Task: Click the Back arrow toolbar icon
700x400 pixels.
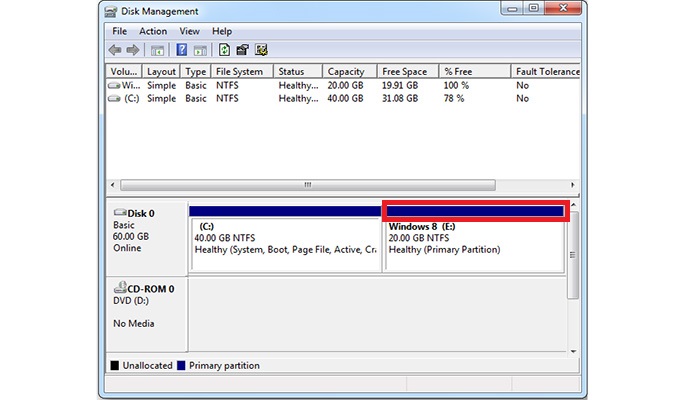Action: 116,49
